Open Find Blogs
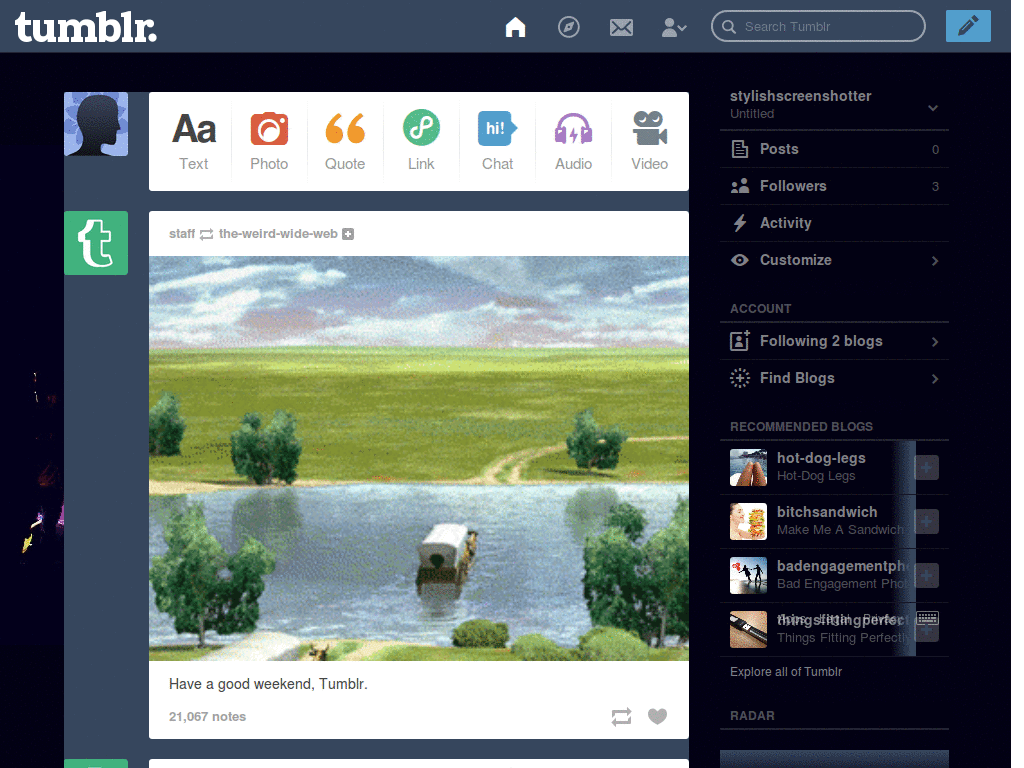1024x768 pixels. pos(834,378)
